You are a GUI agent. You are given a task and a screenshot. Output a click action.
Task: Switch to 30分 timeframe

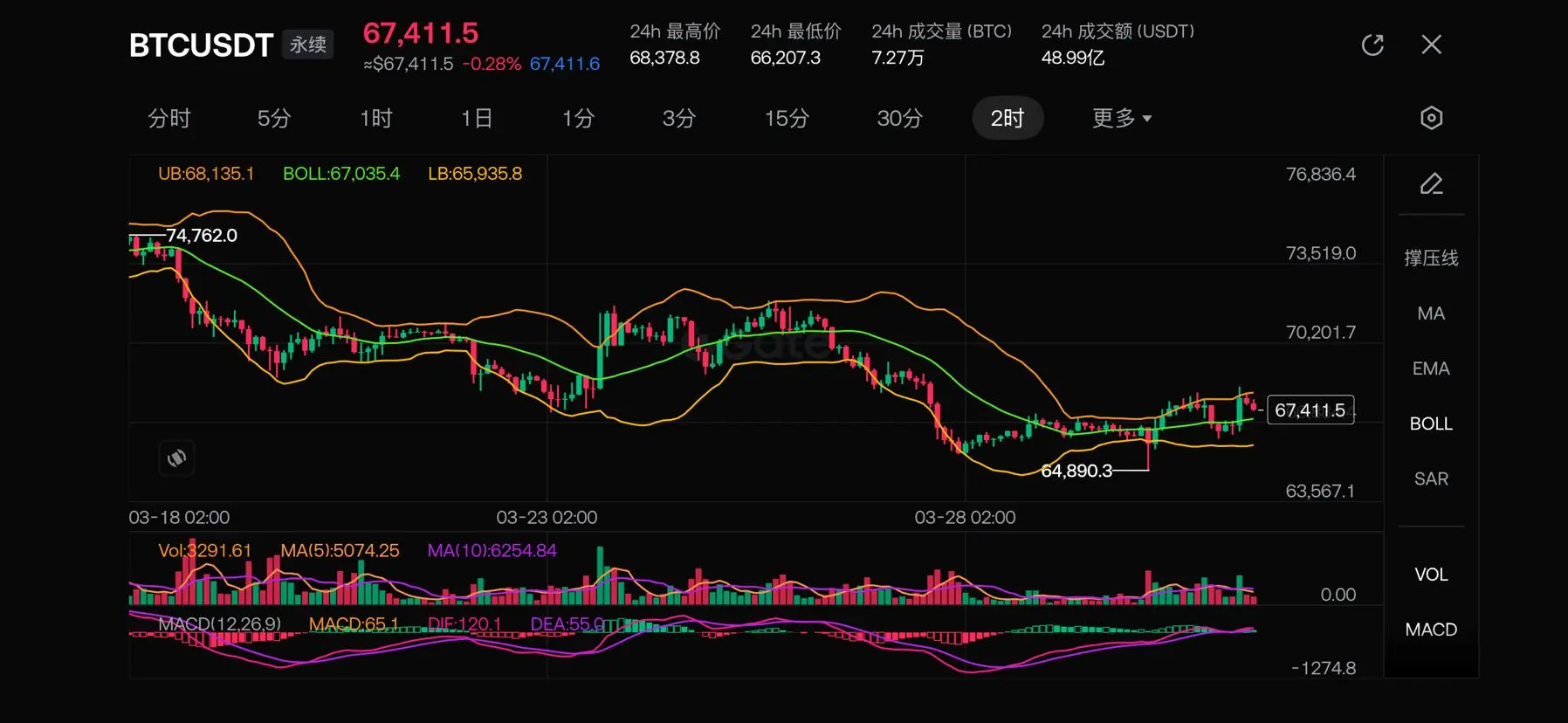900,118
